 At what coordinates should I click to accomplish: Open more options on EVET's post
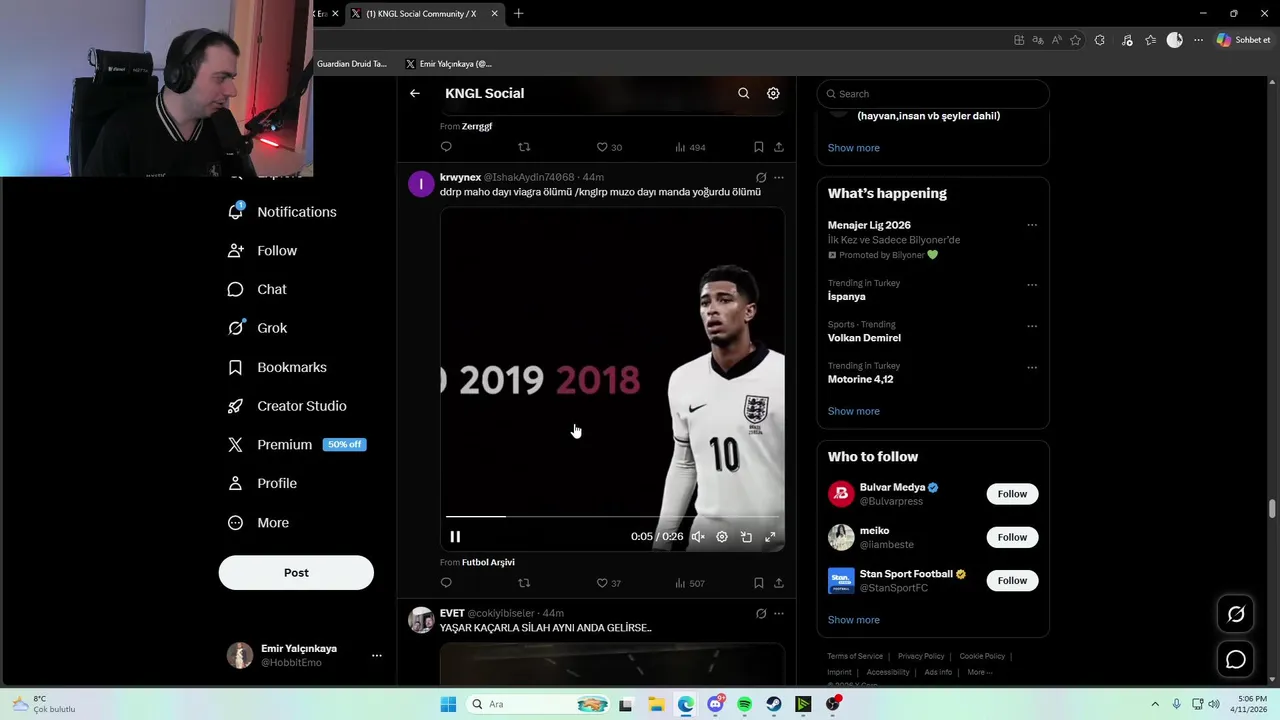coord(779,614)
